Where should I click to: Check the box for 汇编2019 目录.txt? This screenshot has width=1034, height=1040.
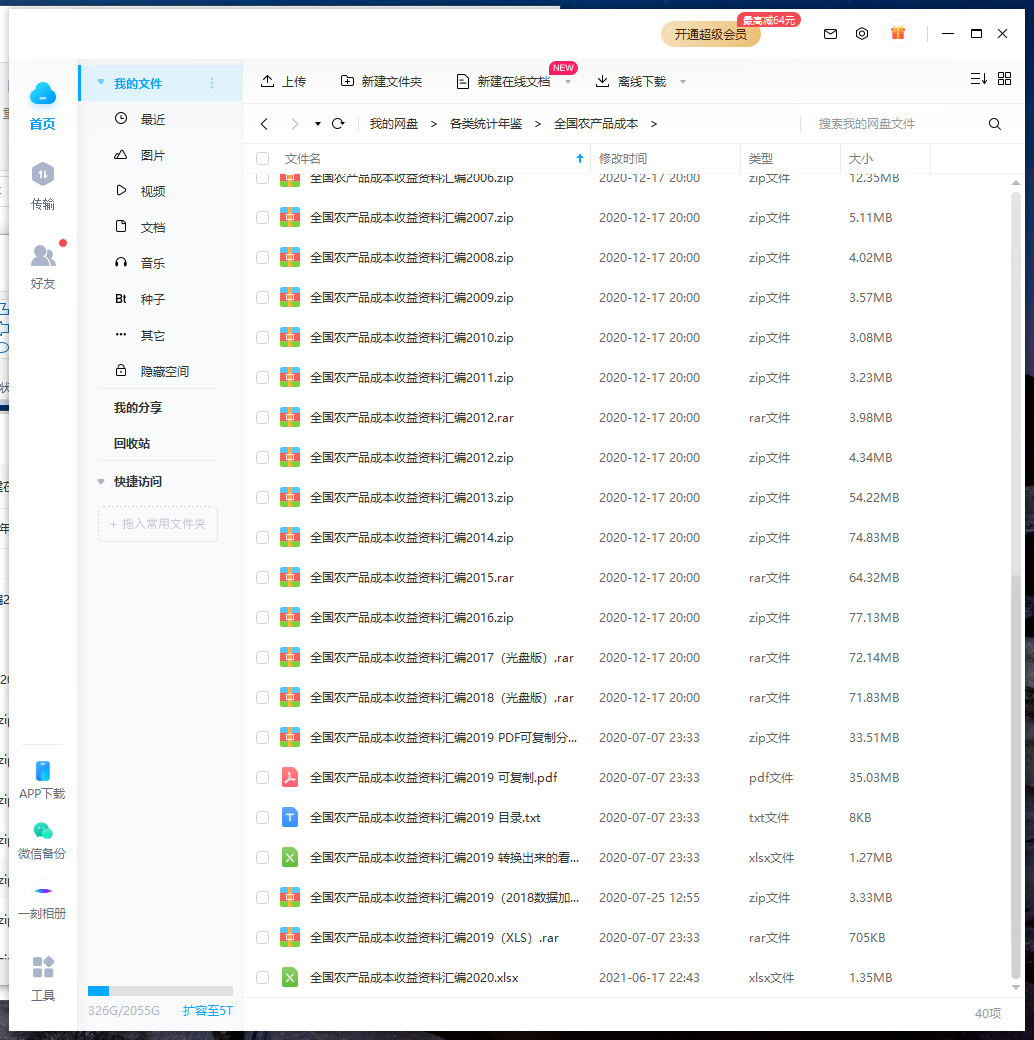point(263,817)
